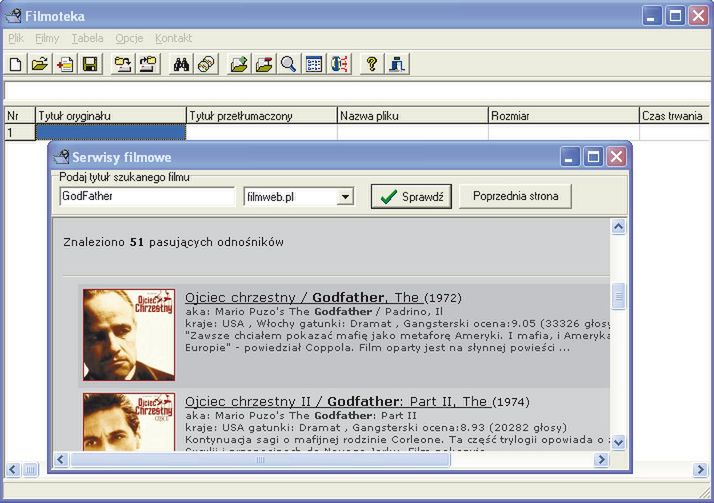The height and width of the screenshot is (503, 714).
Task: Open the Tabela menu
Action: point(87,38)
